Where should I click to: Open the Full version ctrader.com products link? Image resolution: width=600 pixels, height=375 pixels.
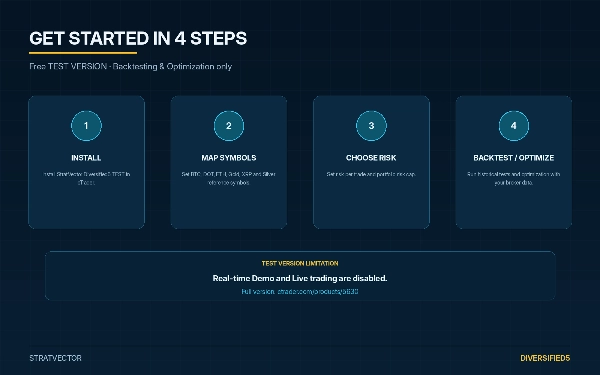(300, 292)
